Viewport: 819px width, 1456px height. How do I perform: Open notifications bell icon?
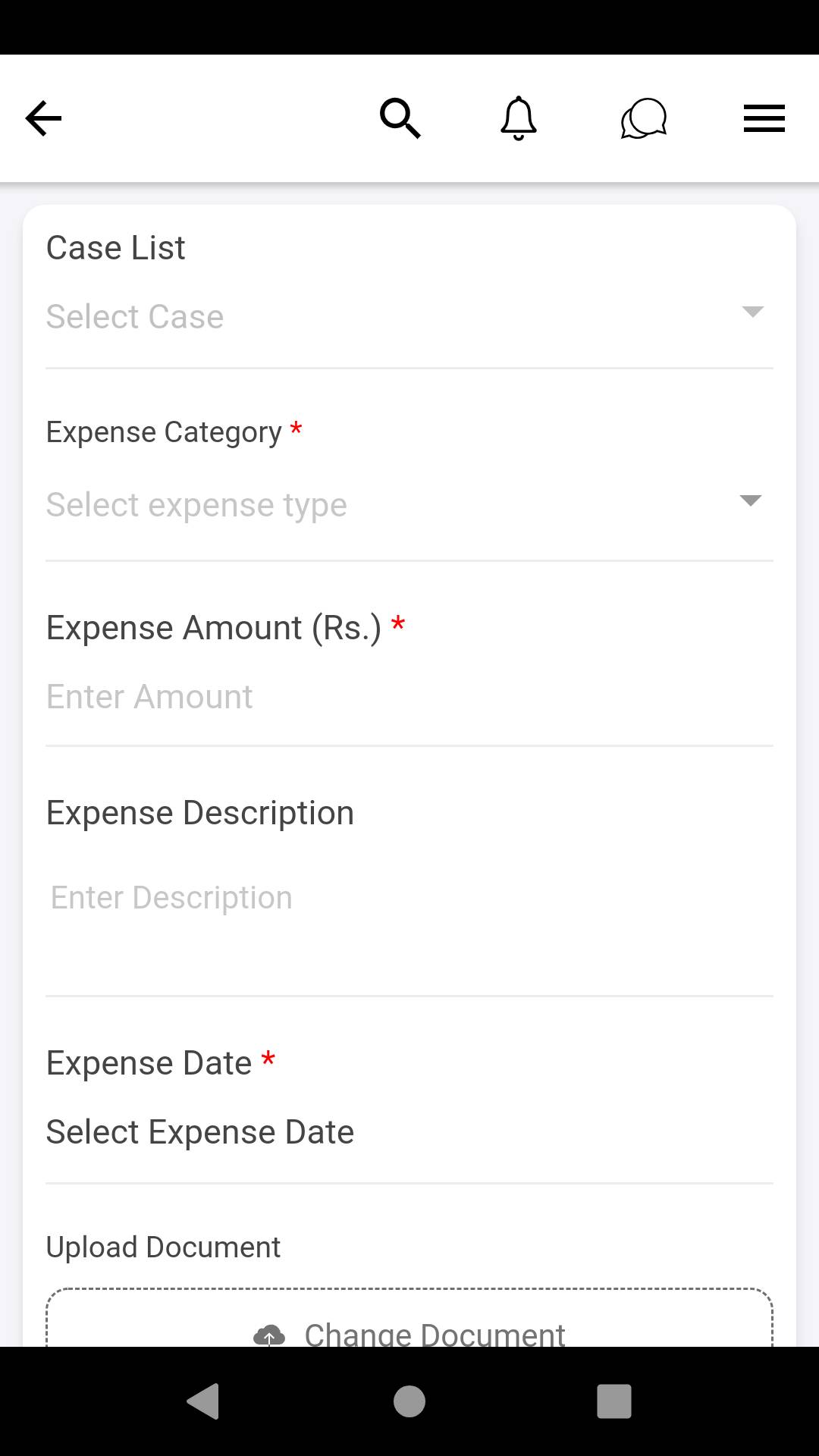tap(519, 118)
